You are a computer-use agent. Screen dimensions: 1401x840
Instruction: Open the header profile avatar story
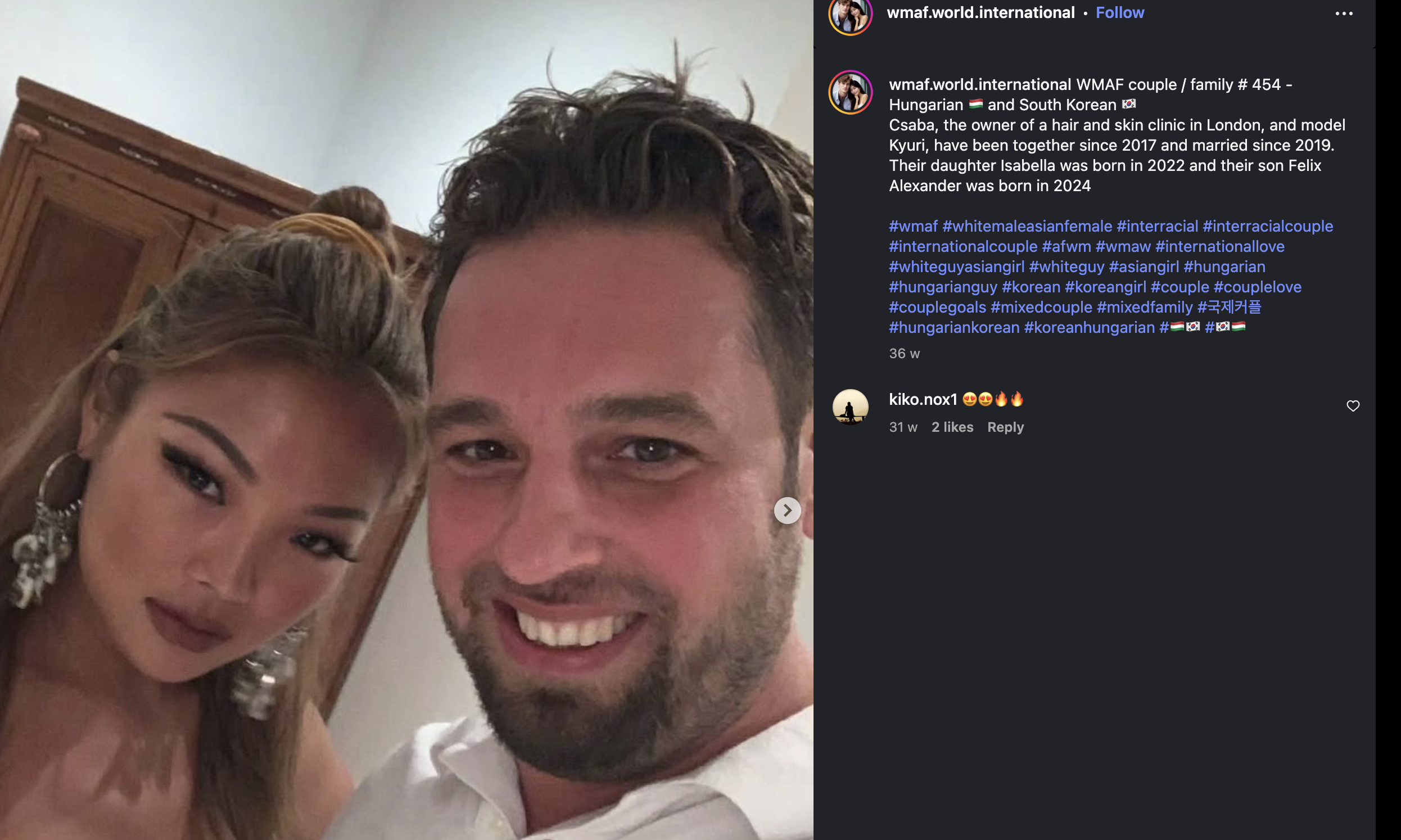click(x=850, y=15)
